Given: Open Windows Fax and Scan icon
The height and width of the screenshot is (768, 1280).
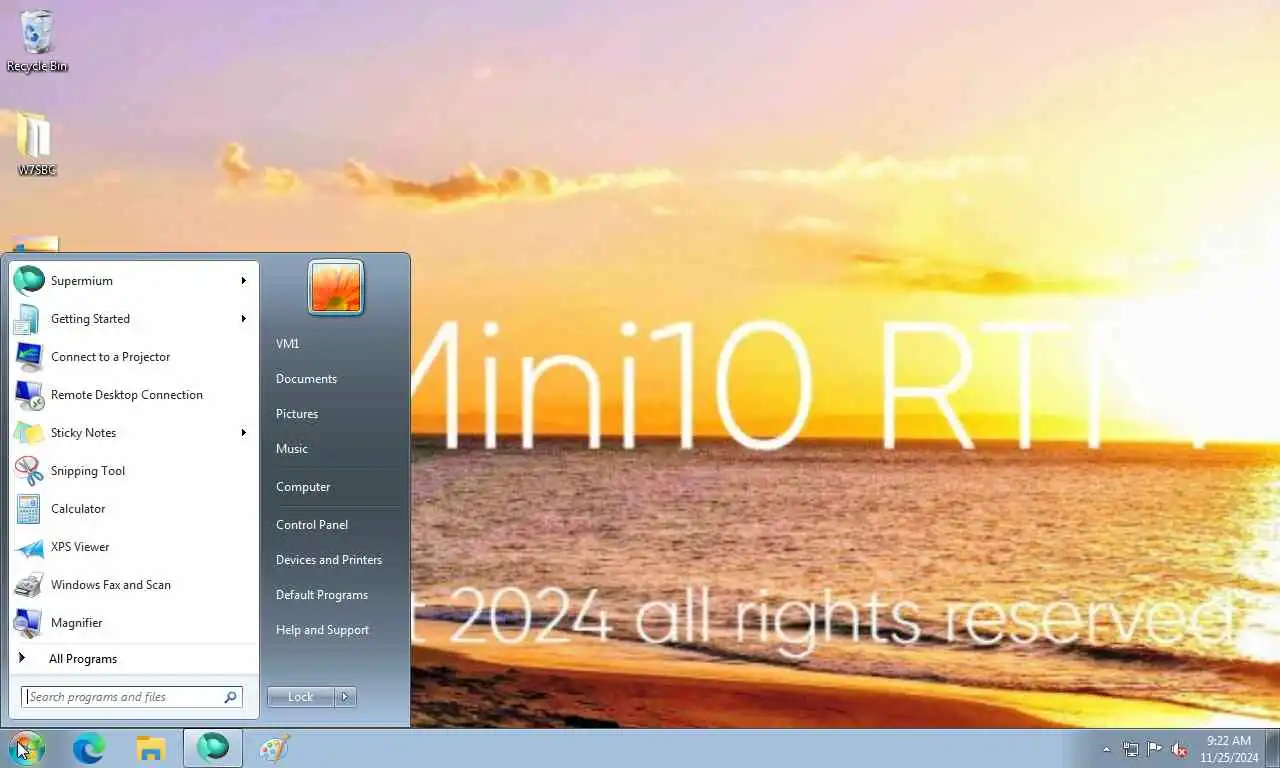Looking at the screenshot, I should (28, 585).
